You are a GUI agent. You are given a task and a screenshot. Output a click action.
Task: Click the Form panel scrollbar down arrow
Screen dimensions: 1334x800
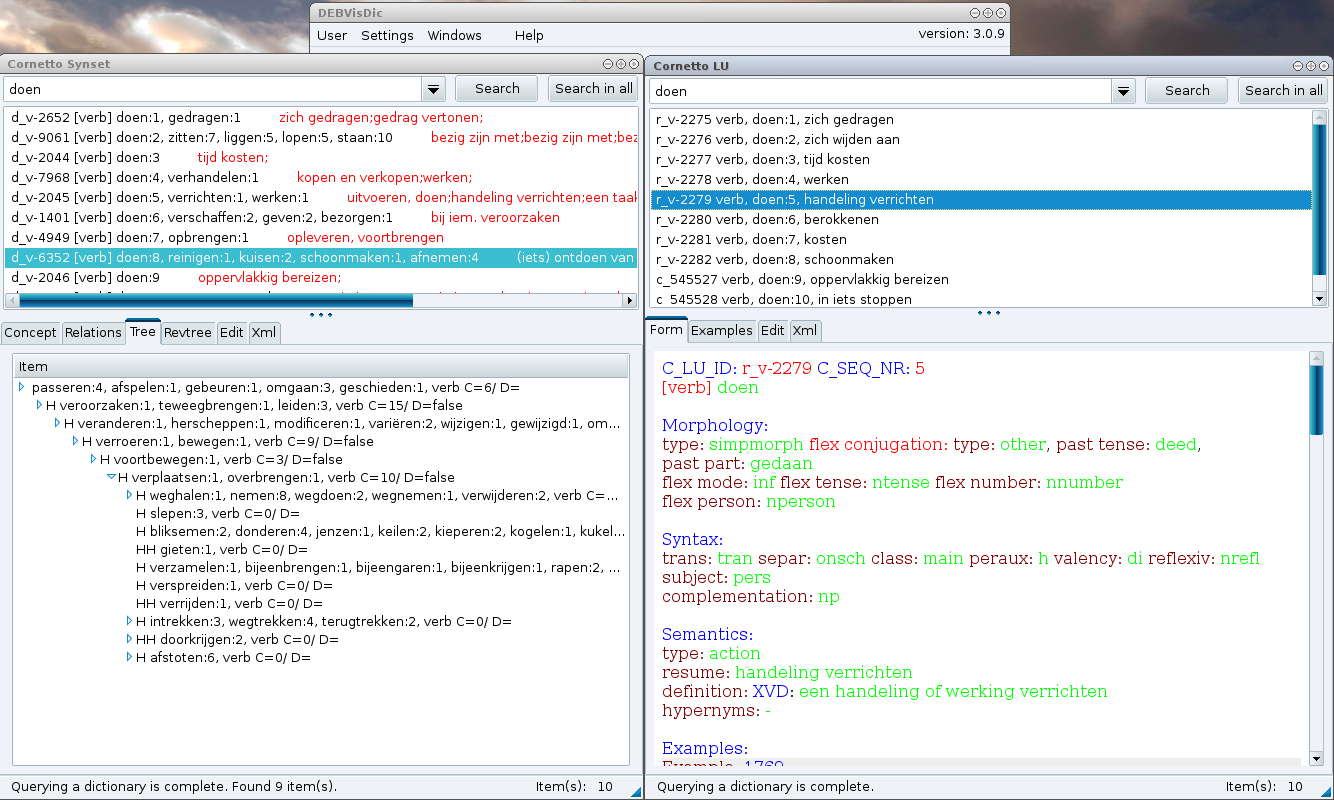[x=1316, y=761]
